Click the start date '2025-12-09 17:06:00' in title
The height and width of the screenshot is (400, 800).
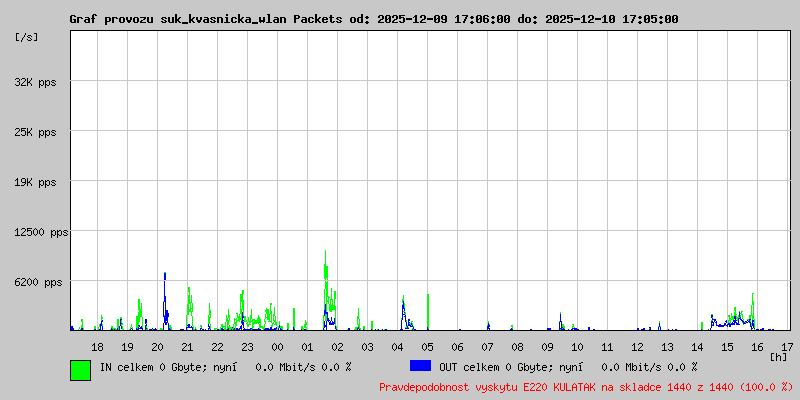pyautogui.click(x=443, y=19)
